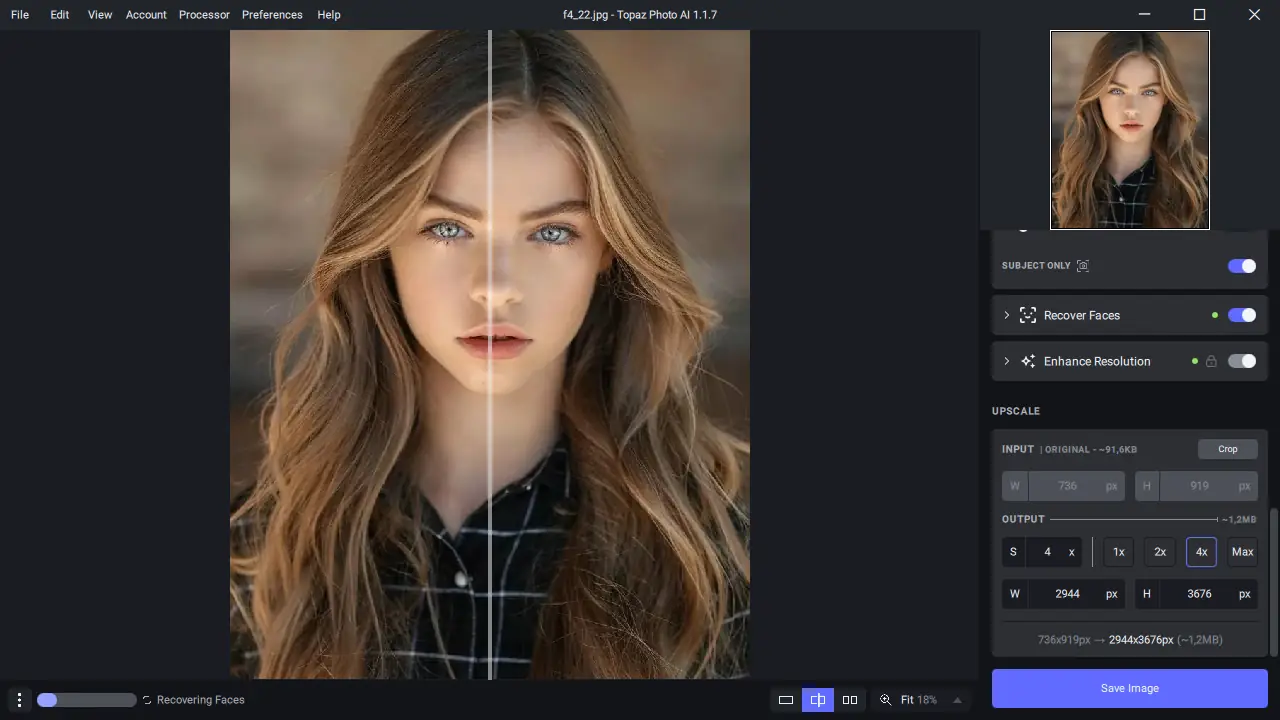Open the Account menu

146,15
